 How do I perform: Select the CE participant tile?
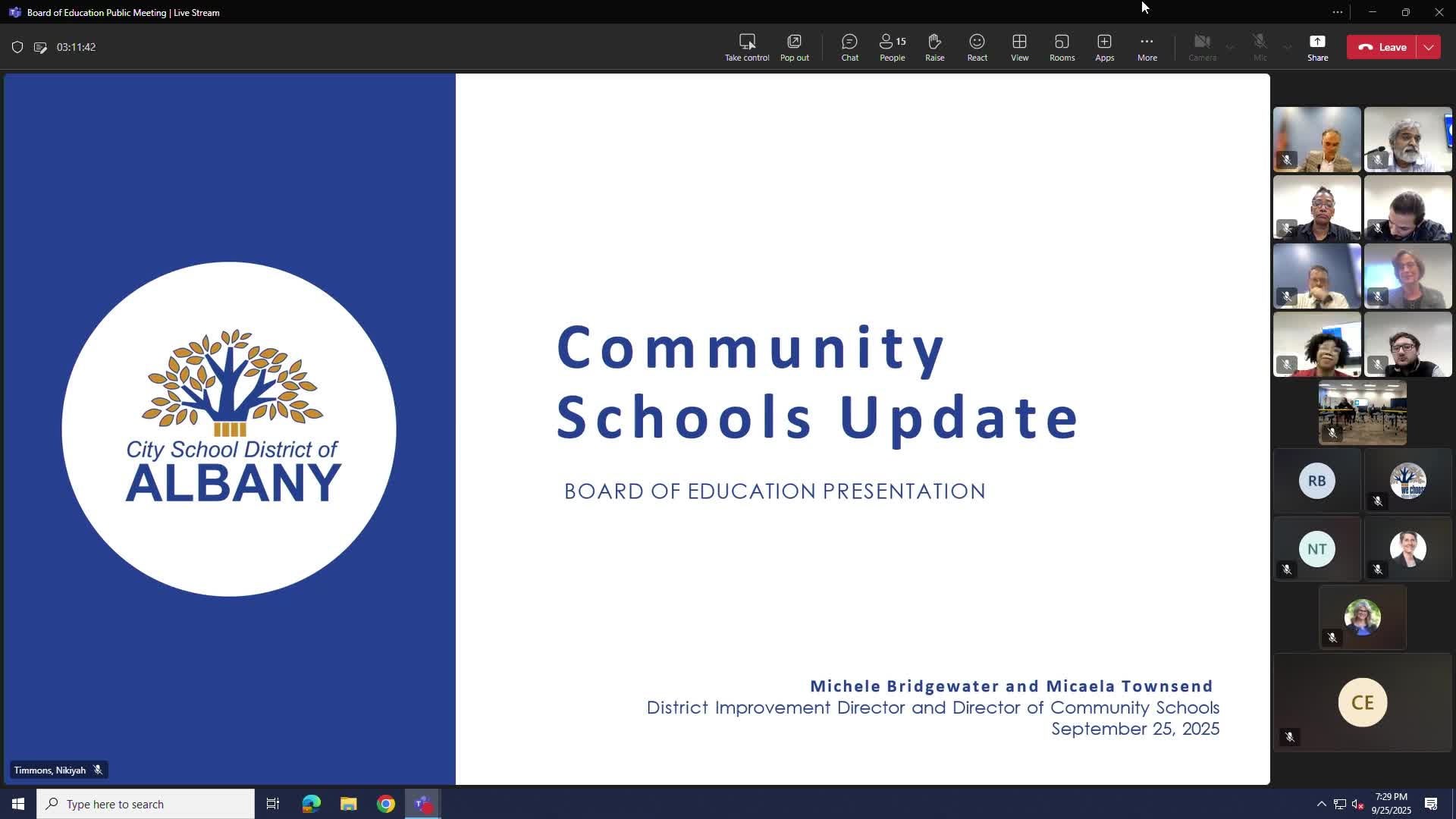pos(1362,702)
